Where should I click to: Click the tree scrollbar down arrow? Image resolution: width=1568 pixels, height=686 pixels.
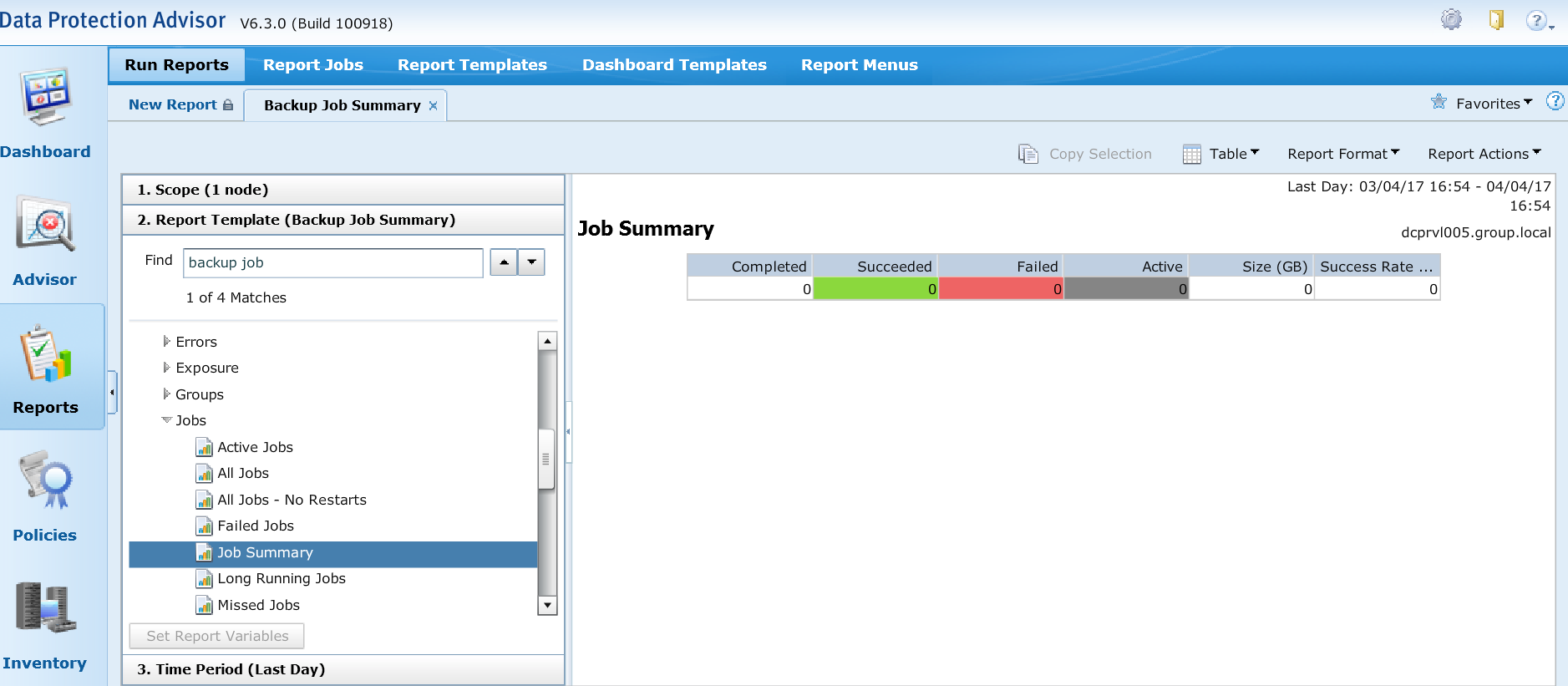[547, 605]
